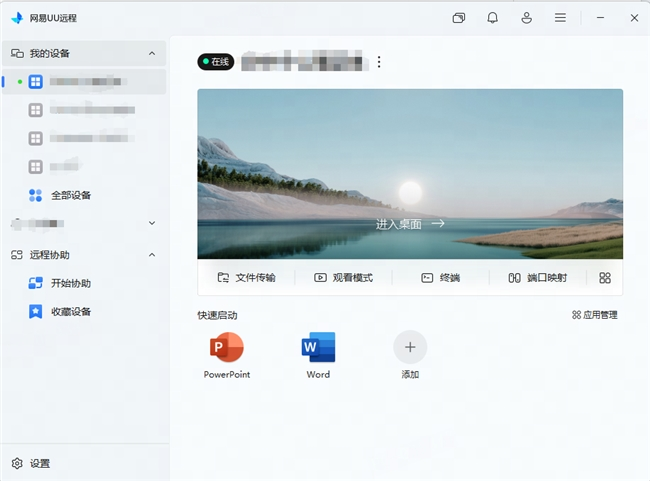Open the 终端 terminal button

(441, 278)
